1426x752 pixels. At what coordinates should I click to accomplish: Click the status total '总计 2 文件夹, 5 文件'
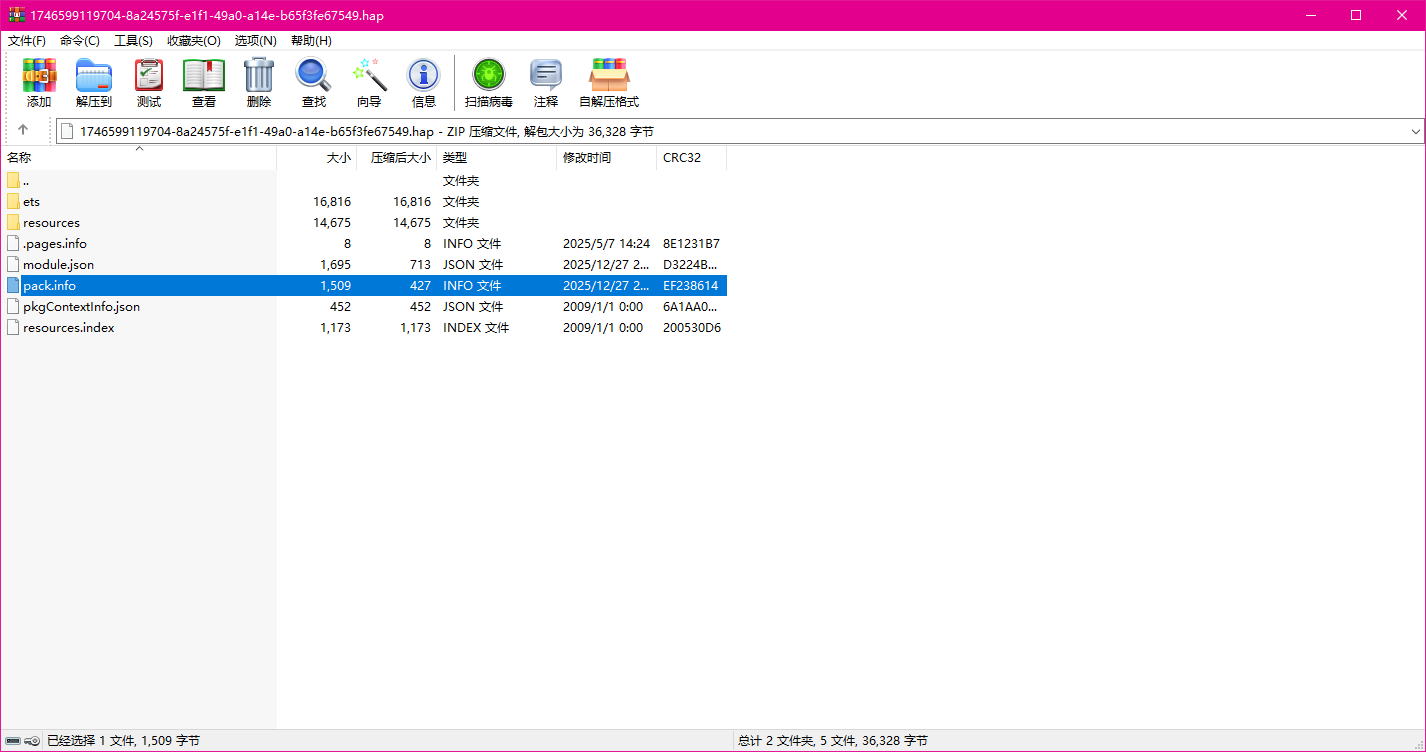pyautogui.click(x=796, y=741)
